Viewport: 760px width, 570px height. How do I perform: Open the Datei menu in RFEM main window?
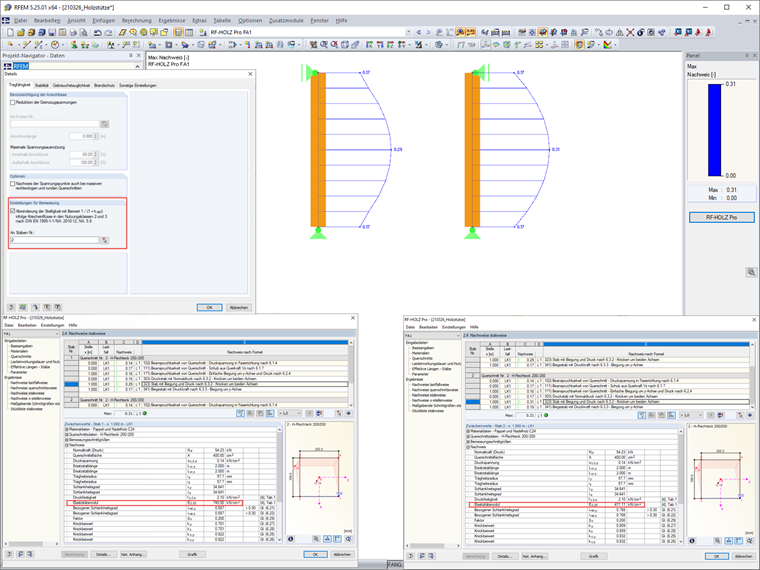coord(21,20)
